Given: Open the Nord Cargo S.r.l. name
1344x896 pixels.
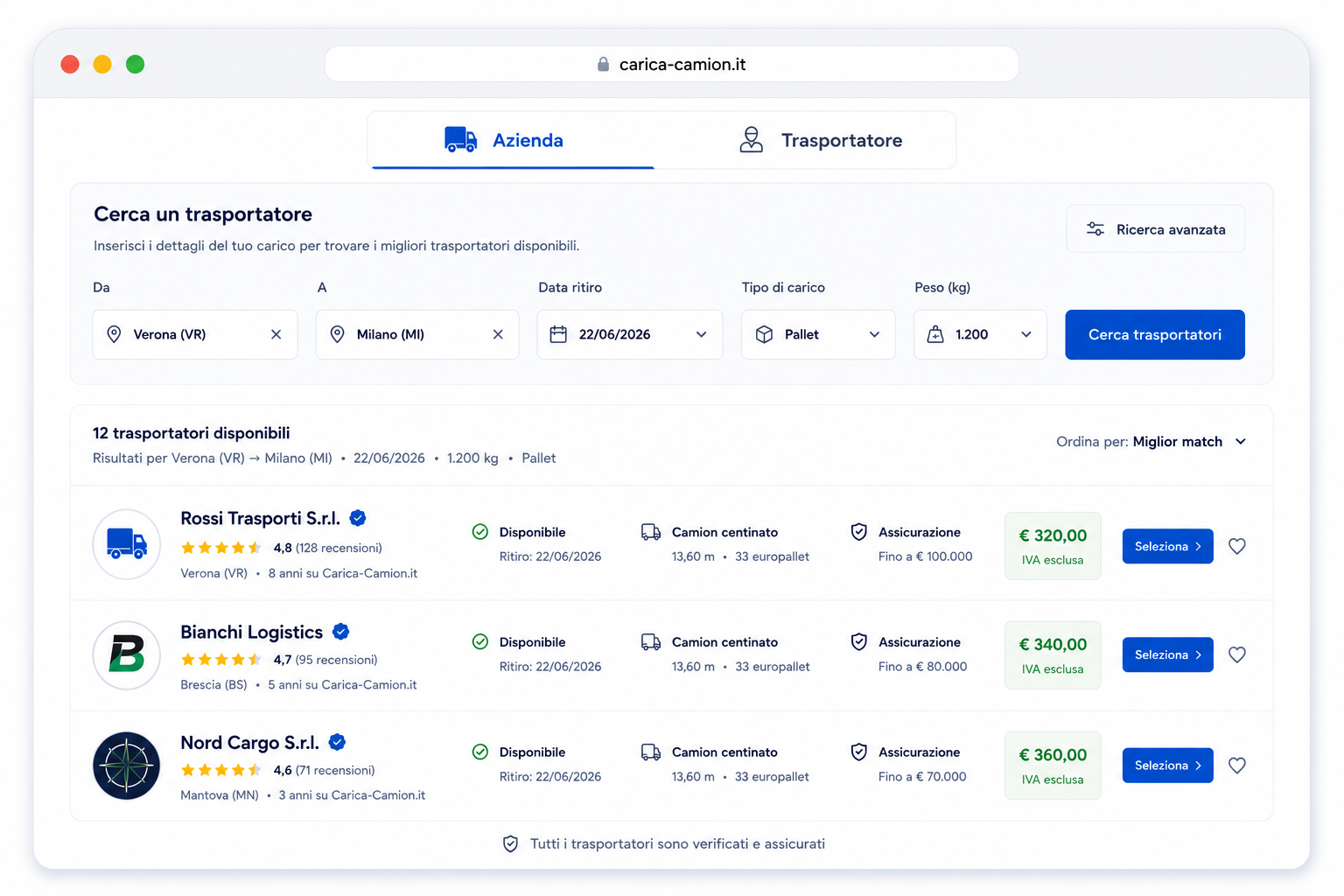Looking at the screenshot, I should tap(250, 742).
